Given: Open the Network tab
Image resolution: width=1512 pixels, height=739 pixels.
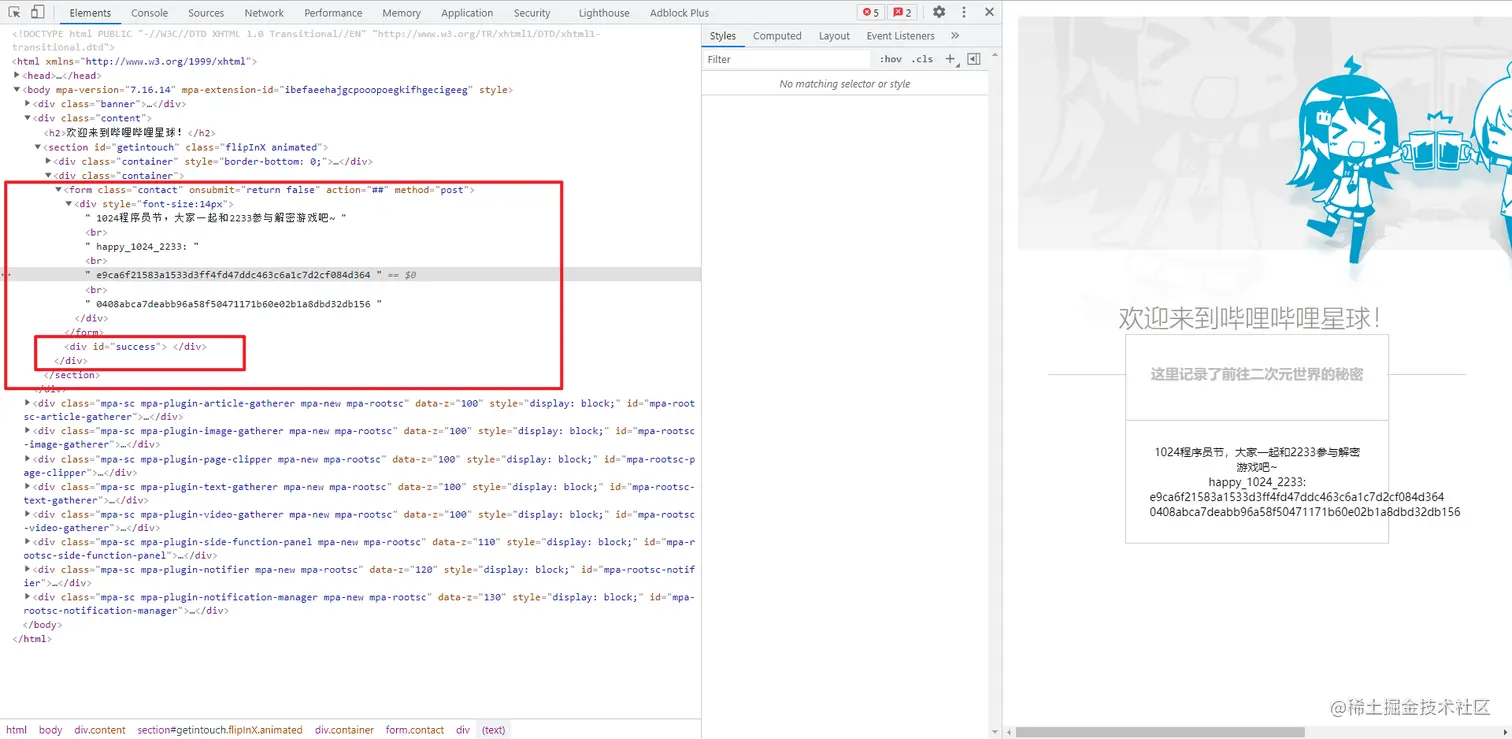Looking at the screenshot, I should 264,13.
